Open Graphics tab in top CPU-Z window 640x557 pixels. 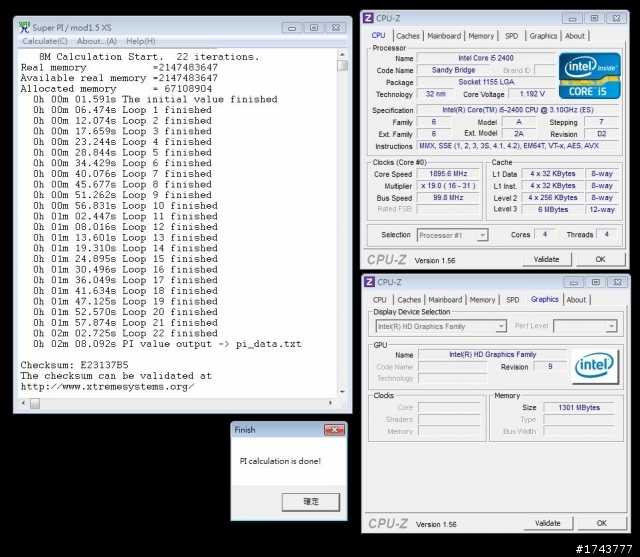coord(543,36)
